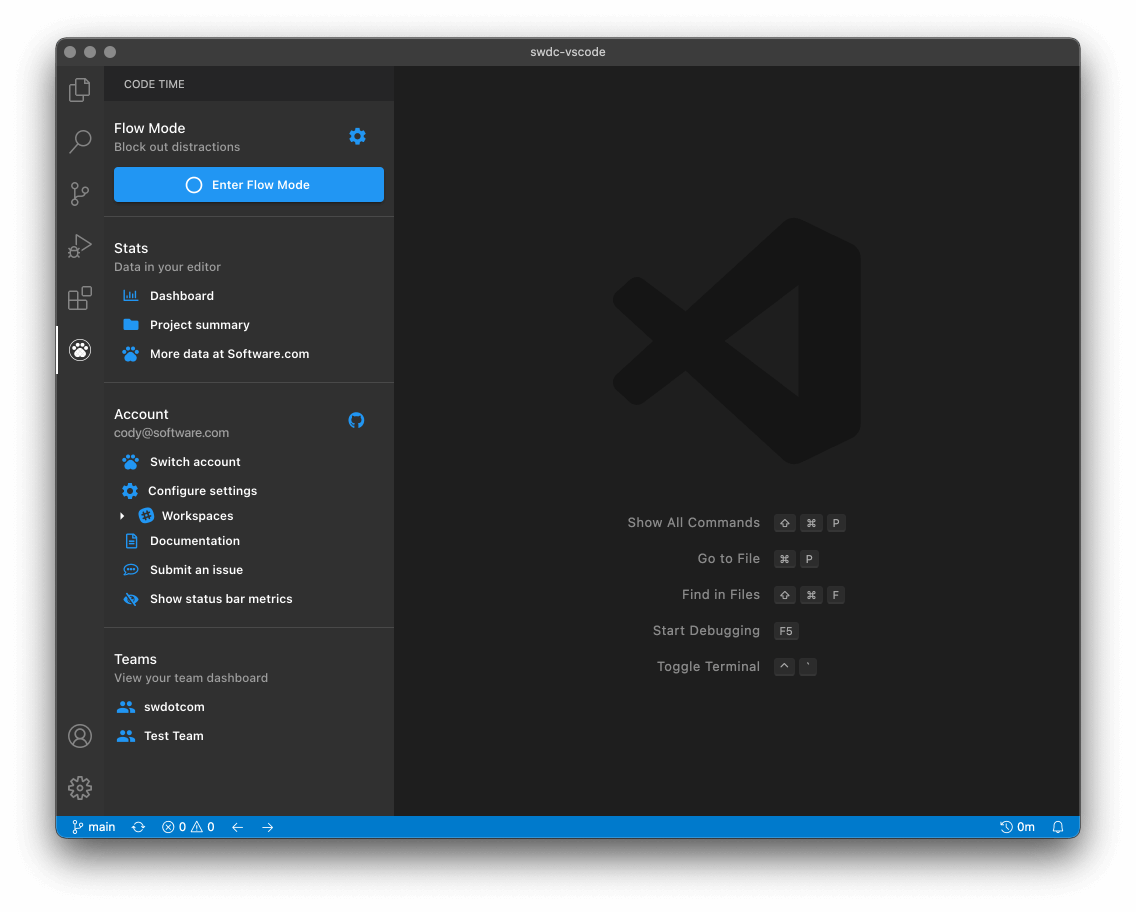Open the notifications bell in status bar
This screenshot has width=1136, height=912.
coord(1058,827)
